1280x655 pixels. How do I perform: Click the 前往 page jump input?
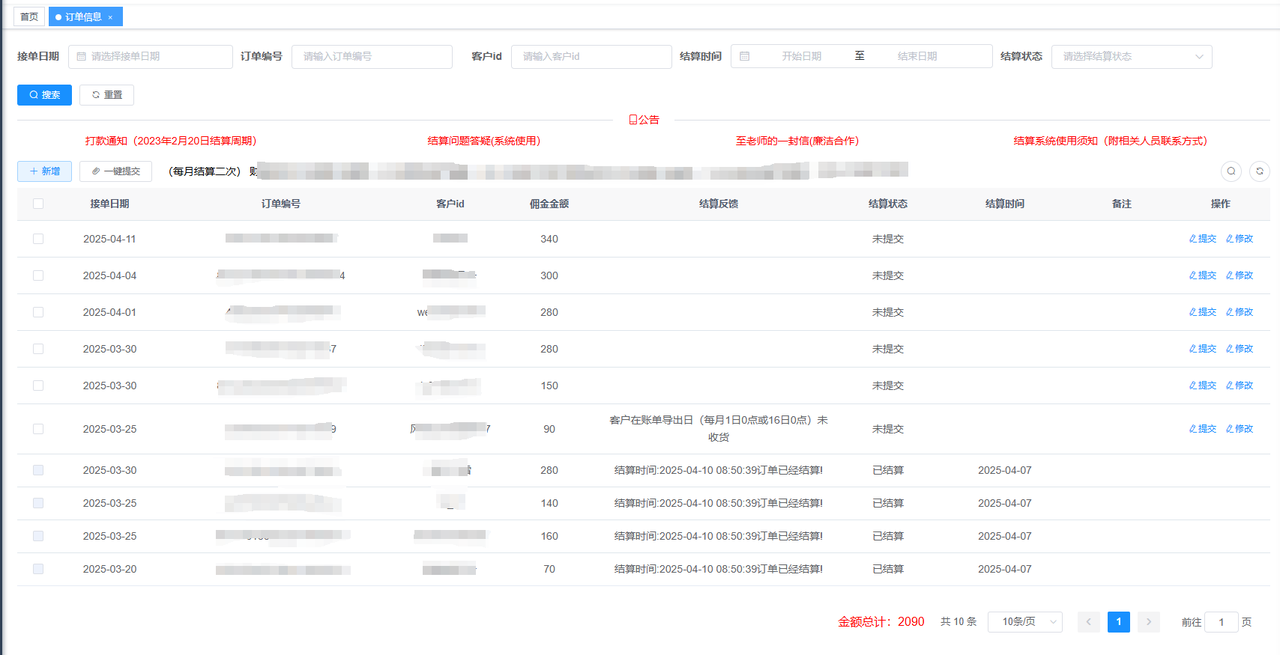pyautogui.click(x=1222, y=622)
